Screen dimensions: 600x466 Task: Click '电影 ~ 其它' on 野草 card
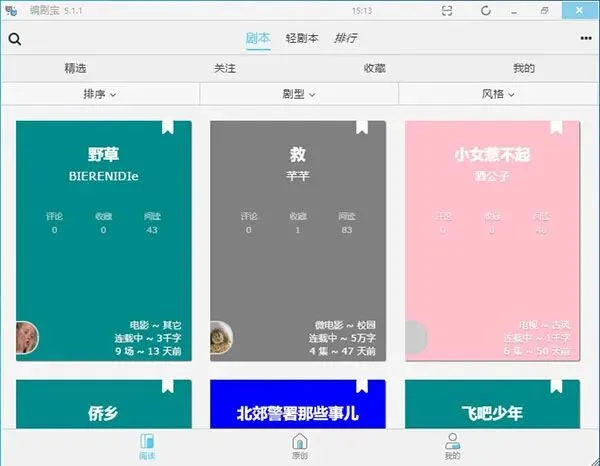point(155,325)
